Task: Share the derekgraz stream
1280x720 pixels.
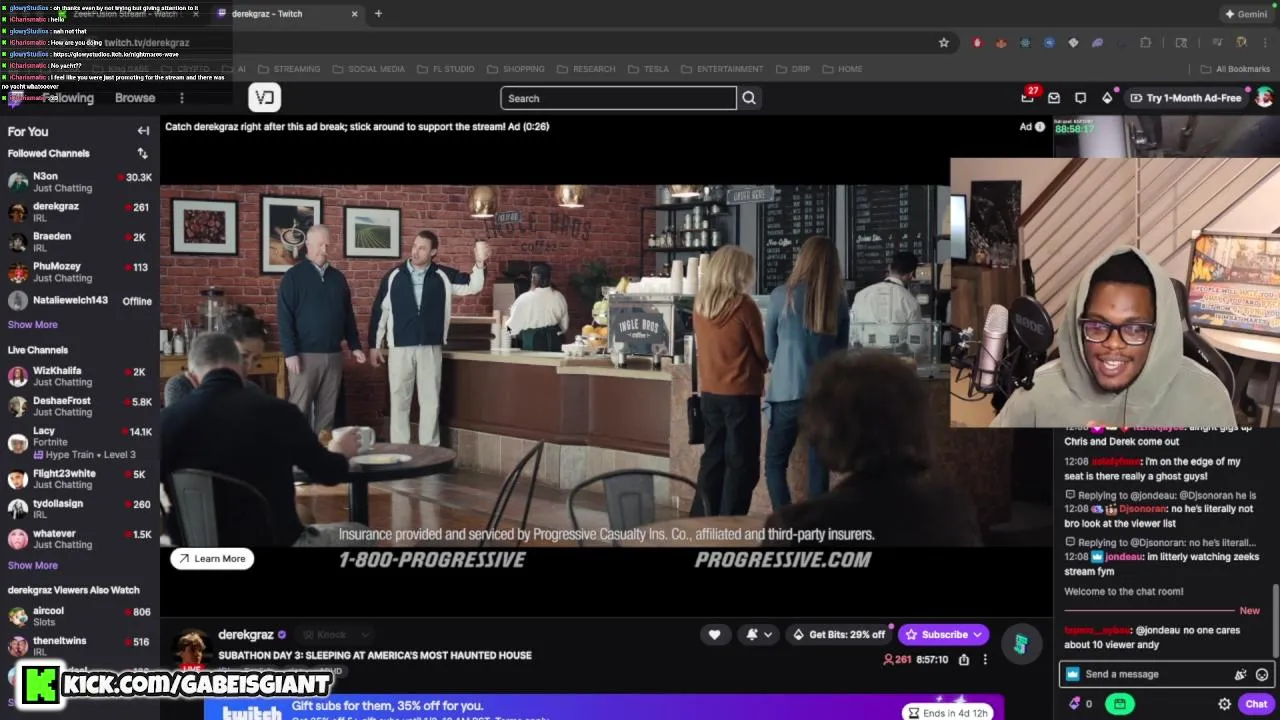Action: coord(963,660)
